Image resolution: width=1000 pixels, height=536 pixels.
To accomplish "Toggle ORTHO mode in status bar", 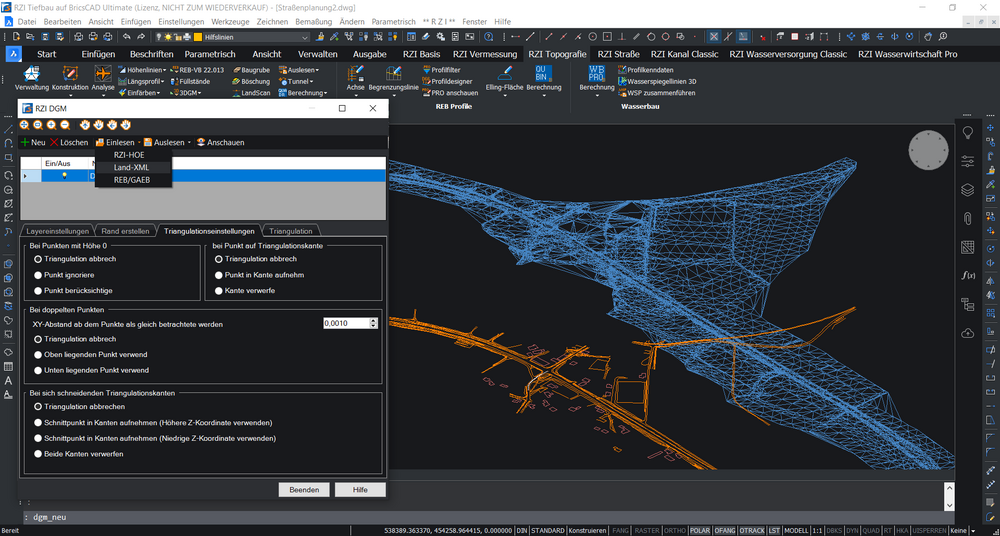I will click(675, 530).
